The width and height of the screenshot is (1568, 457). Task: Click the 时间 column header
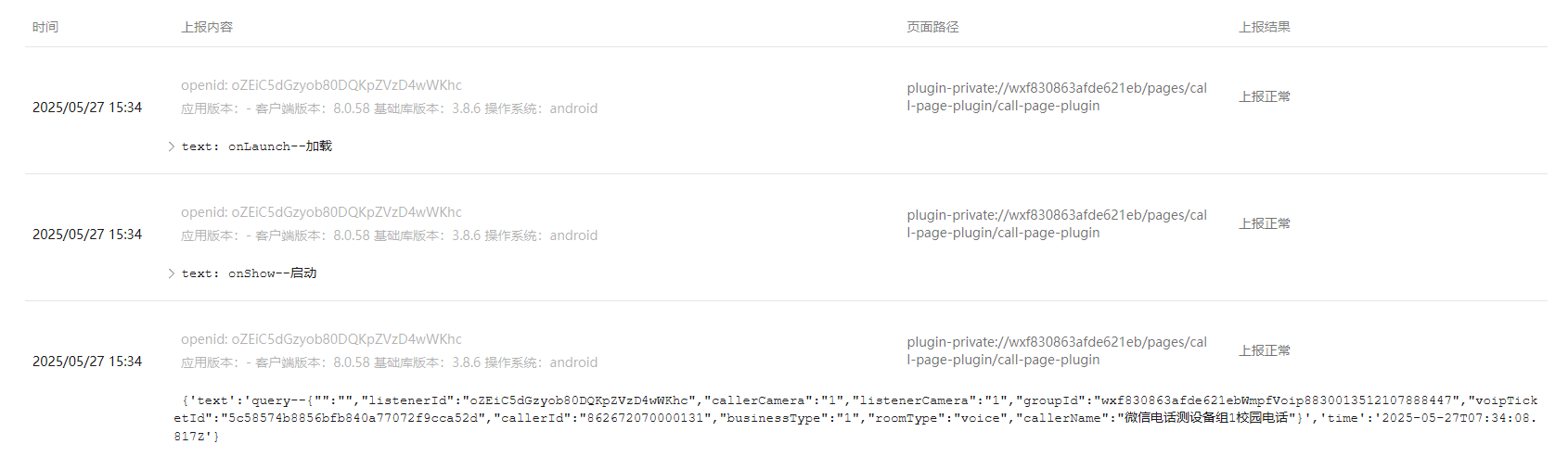pos(45,27)
